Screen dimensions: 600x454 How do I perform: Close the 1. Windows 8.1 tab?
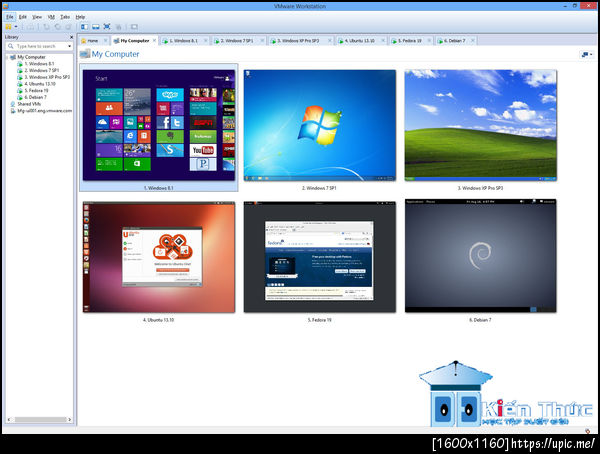pyautogui.click(x=206, y=41)
